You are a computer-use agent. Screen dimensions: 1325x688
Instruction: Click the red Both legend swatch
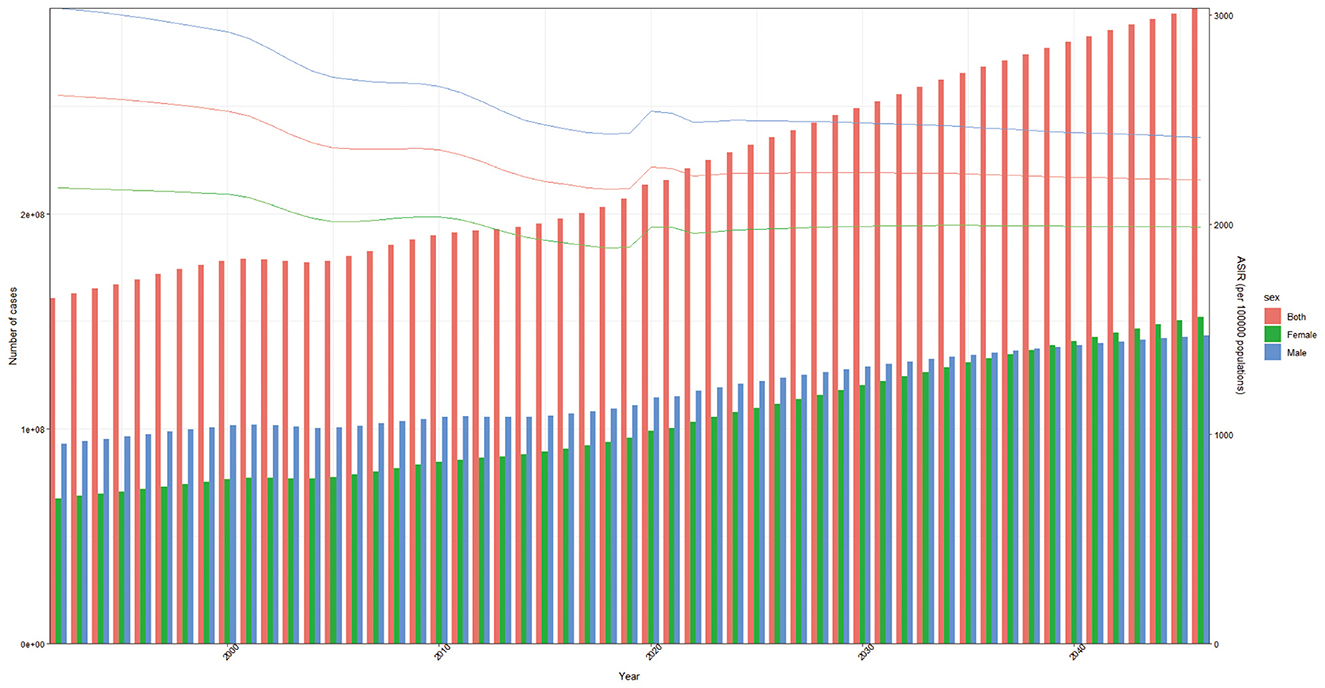tap(1272, 317)
